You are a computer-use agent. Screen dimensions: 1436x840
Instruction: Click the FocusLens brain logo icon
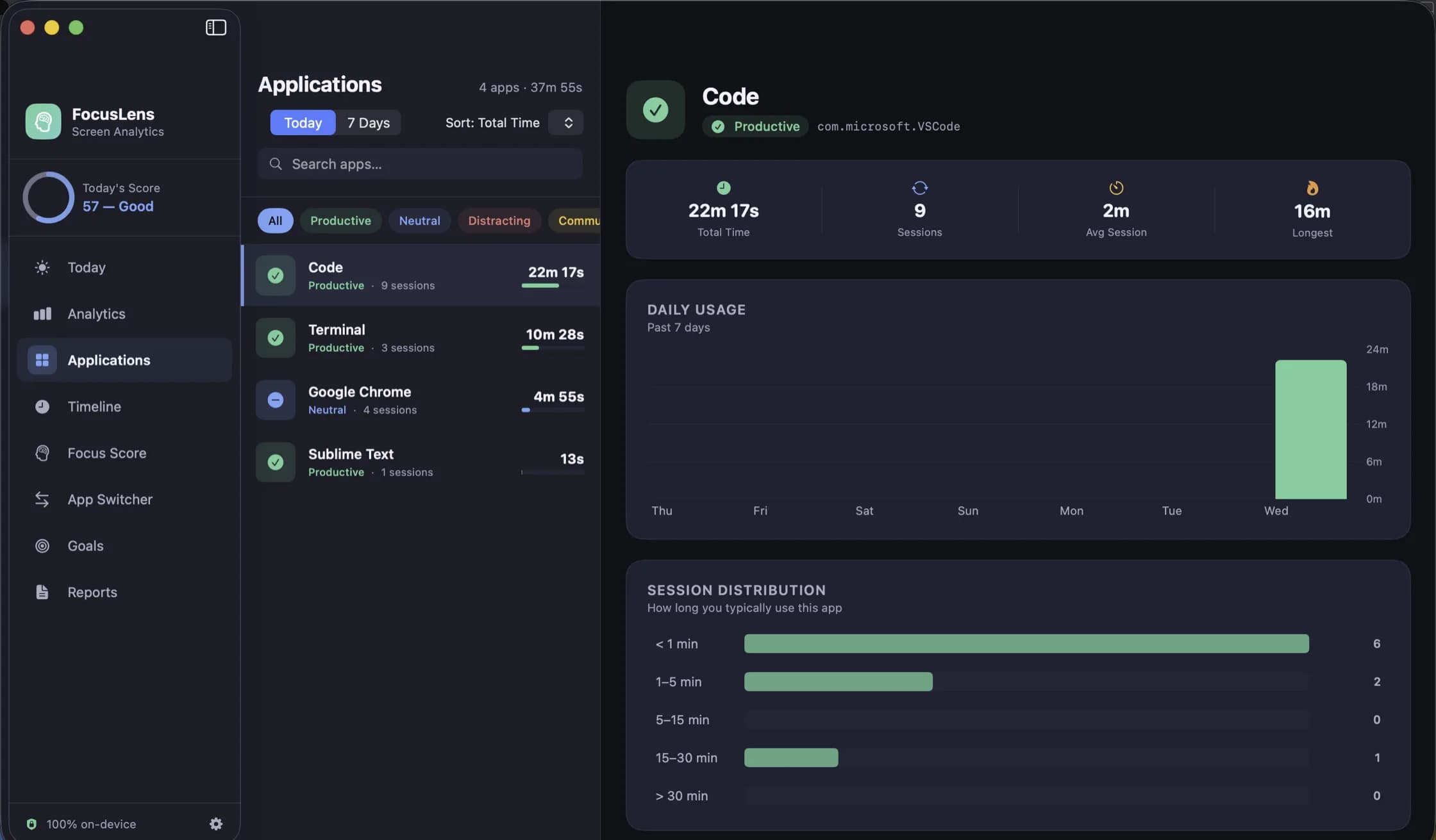tap(44, 121)
